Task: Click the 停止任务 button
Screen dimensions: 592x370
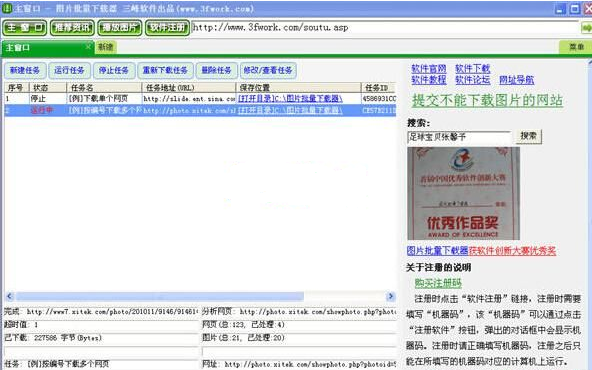Action: click(x=114, y=70)
